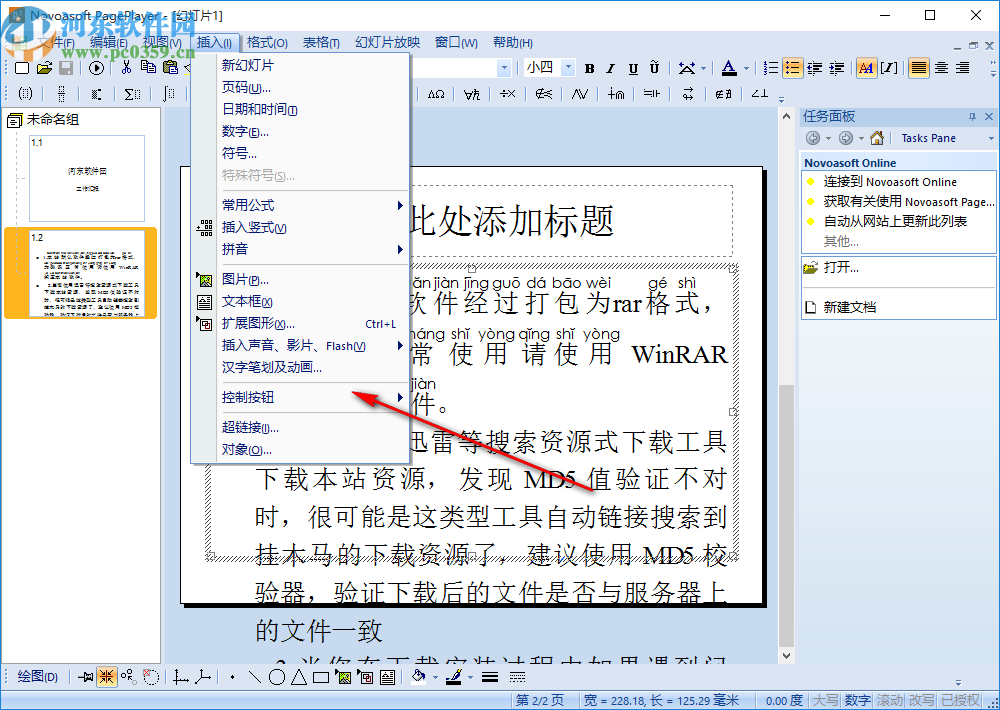Click the ΔΩ symbol insertion icon
The width and height of the screenshot is (1000, 710).
tap(434, 95)
